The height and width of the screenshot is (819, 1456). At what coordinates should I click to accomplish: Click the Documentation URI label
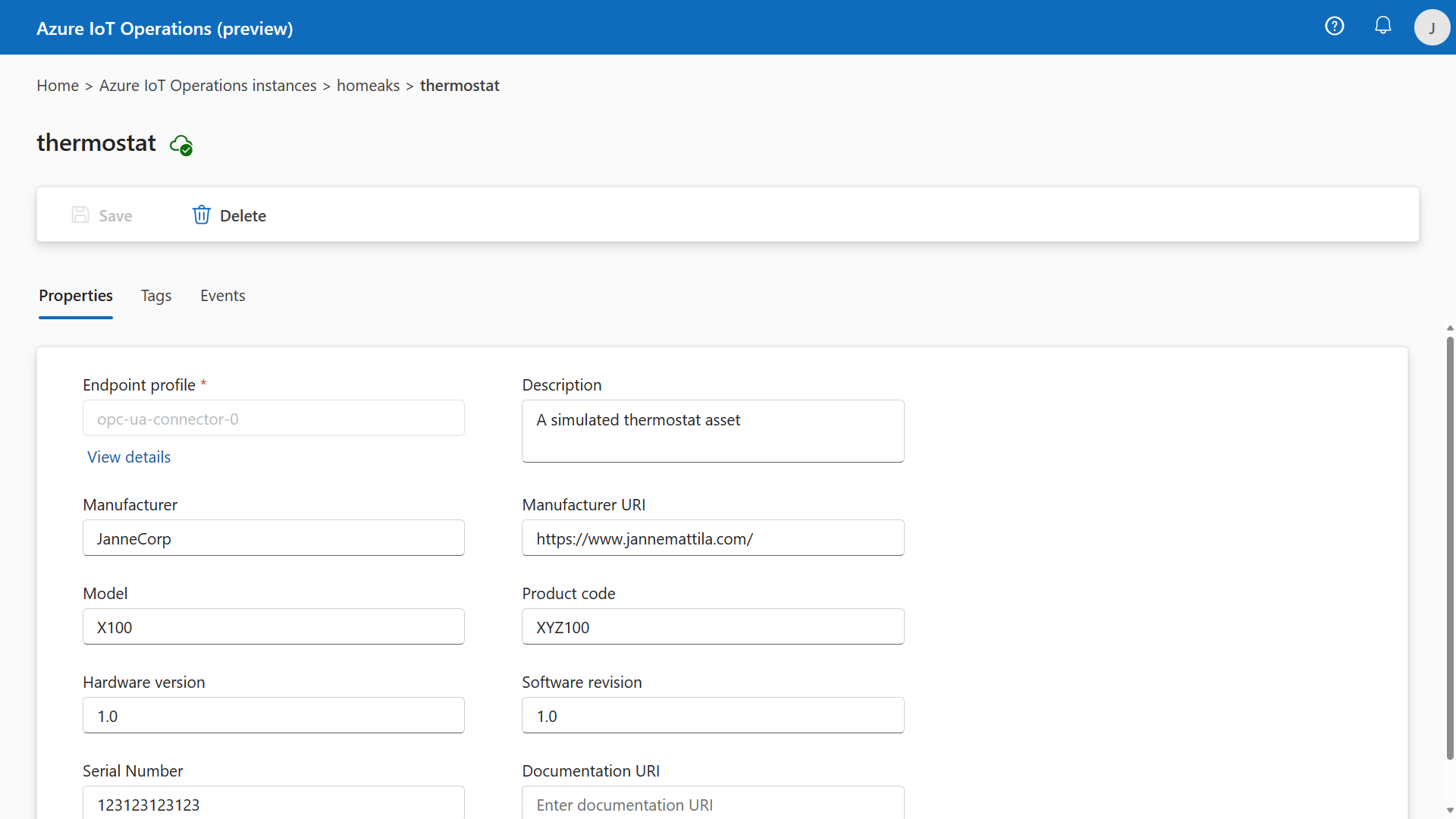[x=591, y=771]
